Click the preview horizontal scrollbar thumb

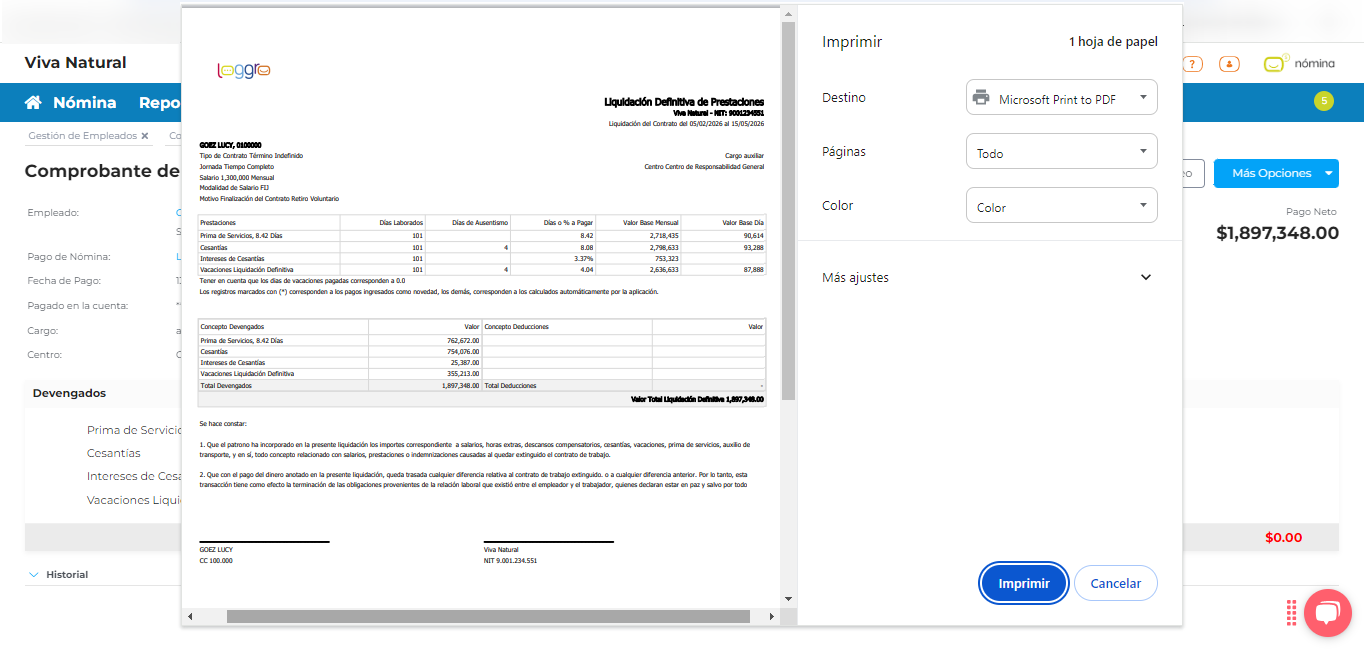tap(488, 616)
